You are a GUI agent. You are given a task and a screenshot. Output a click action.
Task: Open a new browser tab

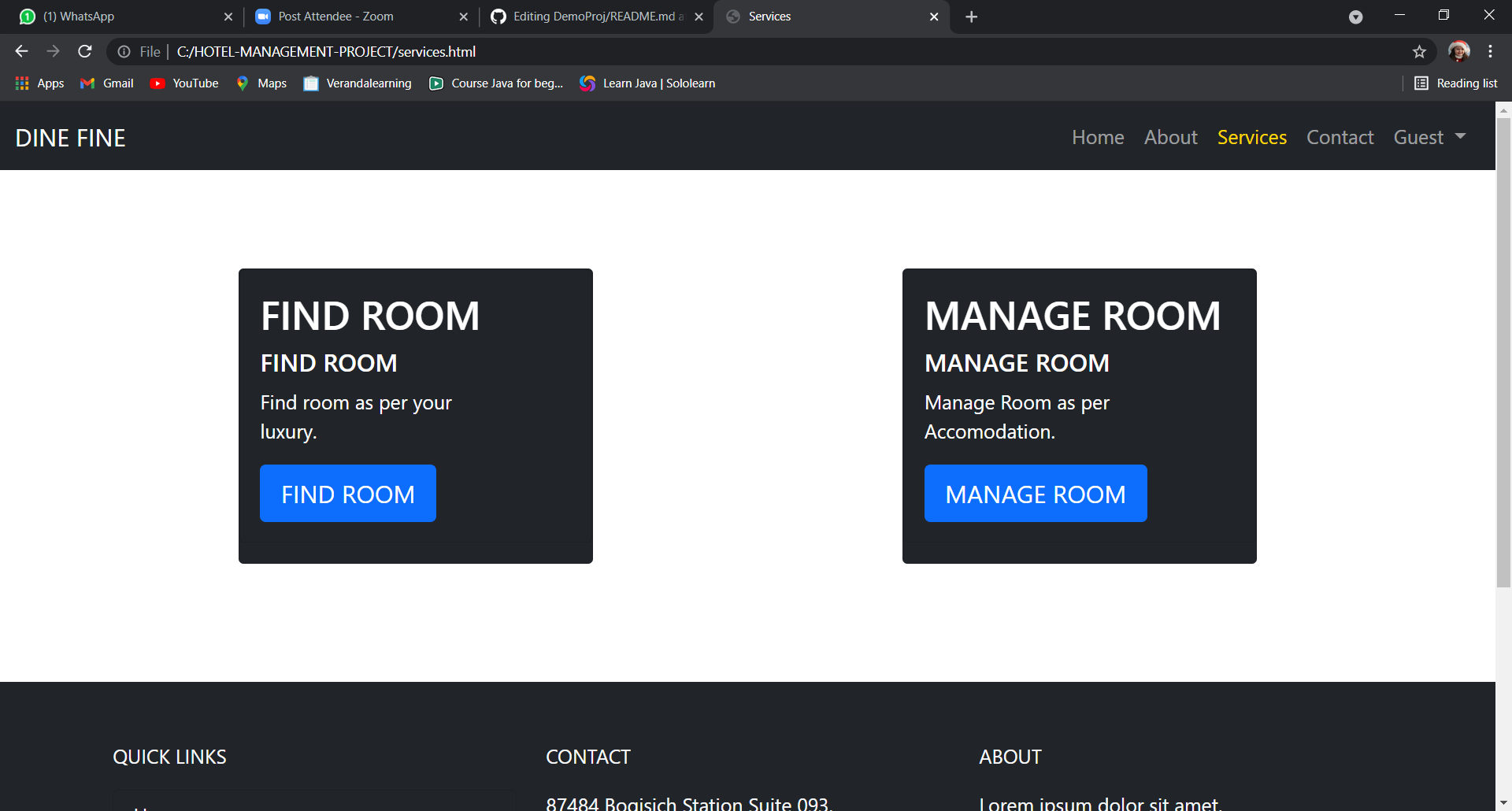971,16
